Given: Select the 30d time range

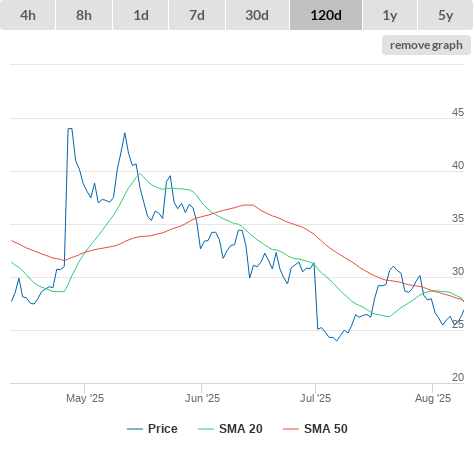Looking at the screenshot, I should tap(257, 15).
